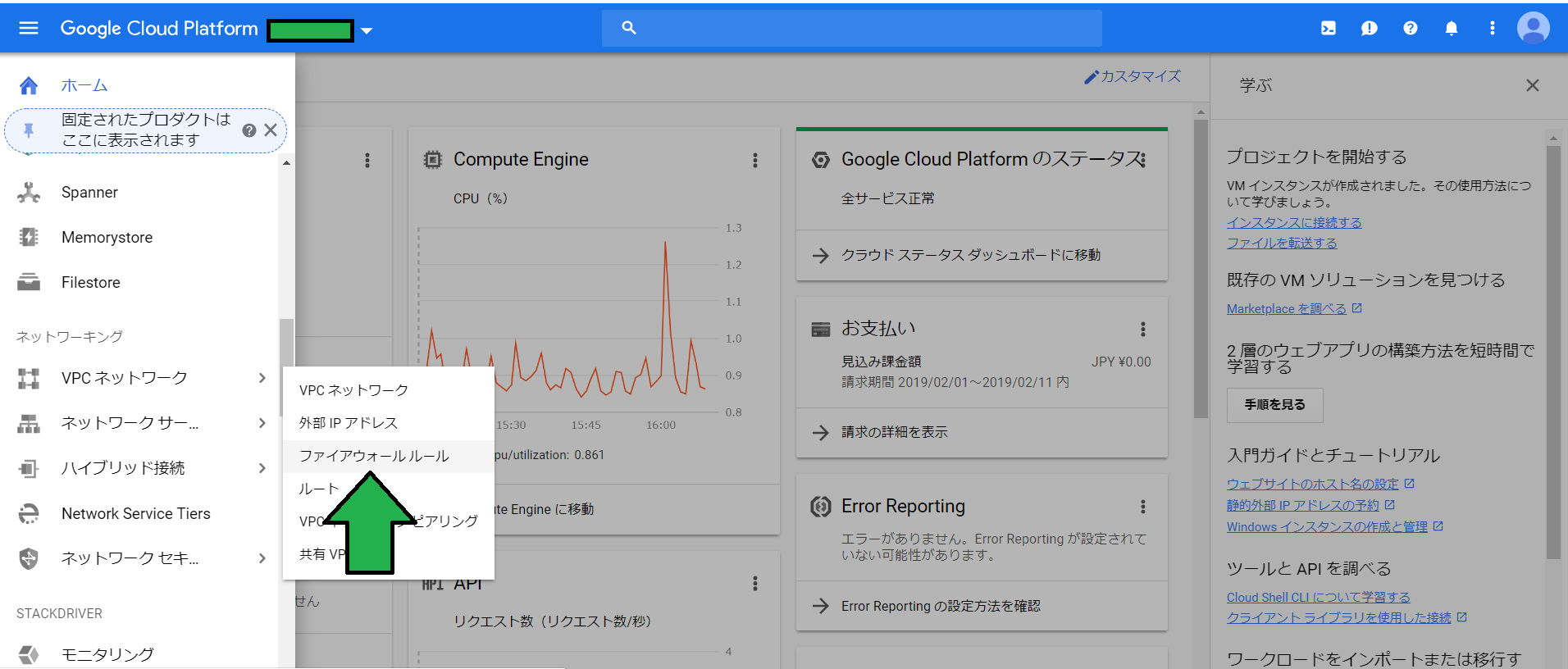Expand the VPC ネットワーク submenu
This screenshot has width=1568, height=669.
tap(262, 378)
